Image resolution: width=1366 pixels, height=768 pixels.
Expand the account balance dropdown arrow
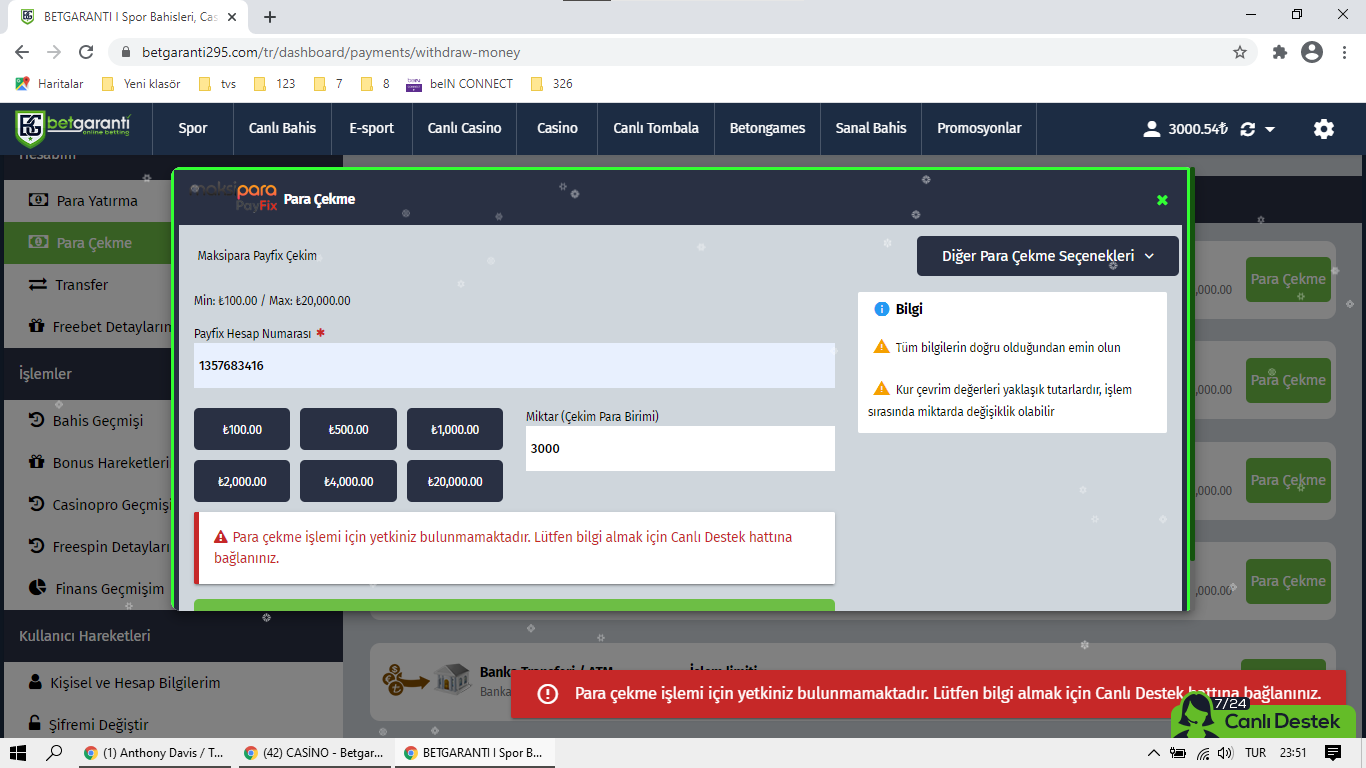[x=1270, y=129]
